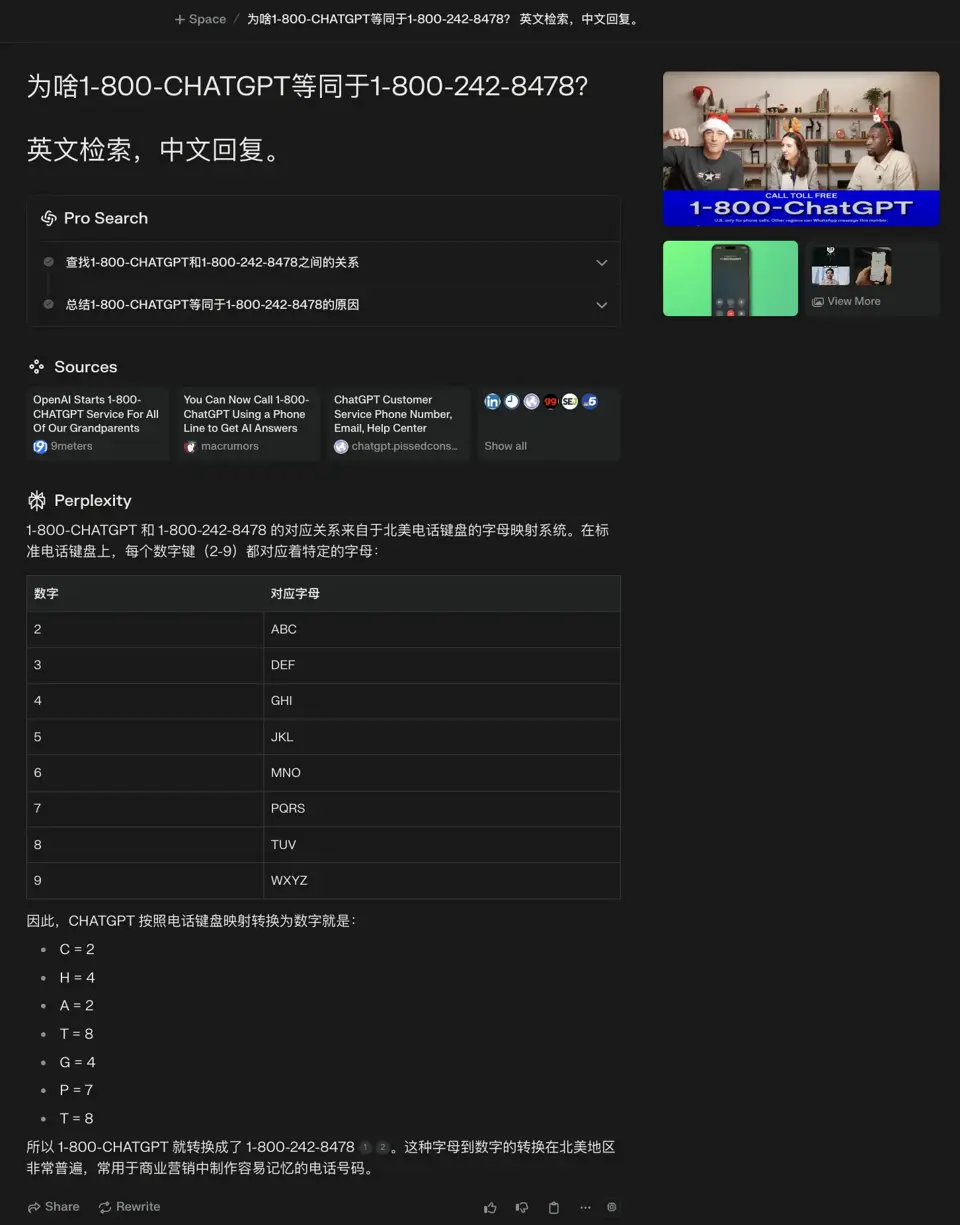Screen dimensions: 960x1225
Task: Click list item G = 4
Action: coord(77,1062)
